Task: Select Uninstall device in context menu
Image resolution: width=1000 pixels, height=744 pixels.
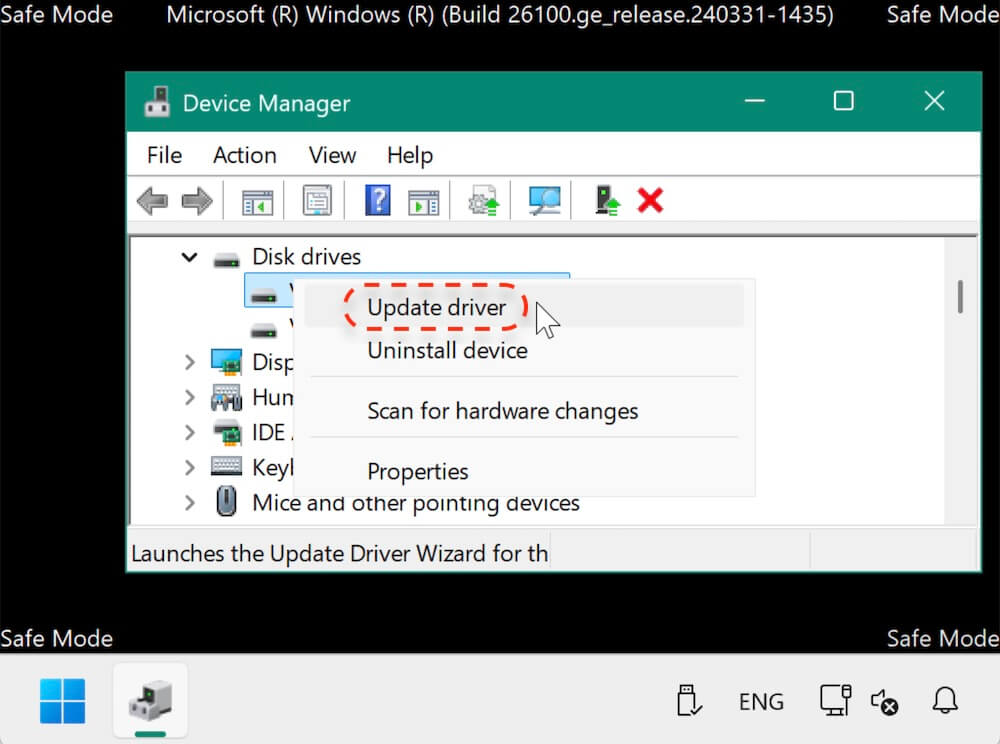Action: click(x=447, y=350)
